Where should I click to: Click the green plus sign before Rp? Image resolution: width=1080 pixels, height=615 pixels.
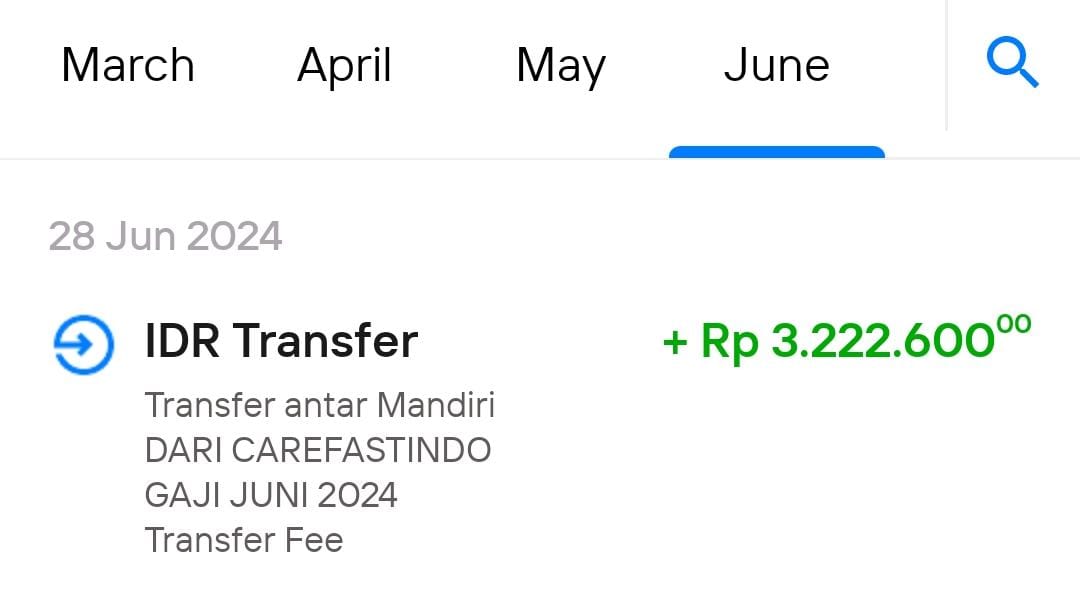[675, 342]
